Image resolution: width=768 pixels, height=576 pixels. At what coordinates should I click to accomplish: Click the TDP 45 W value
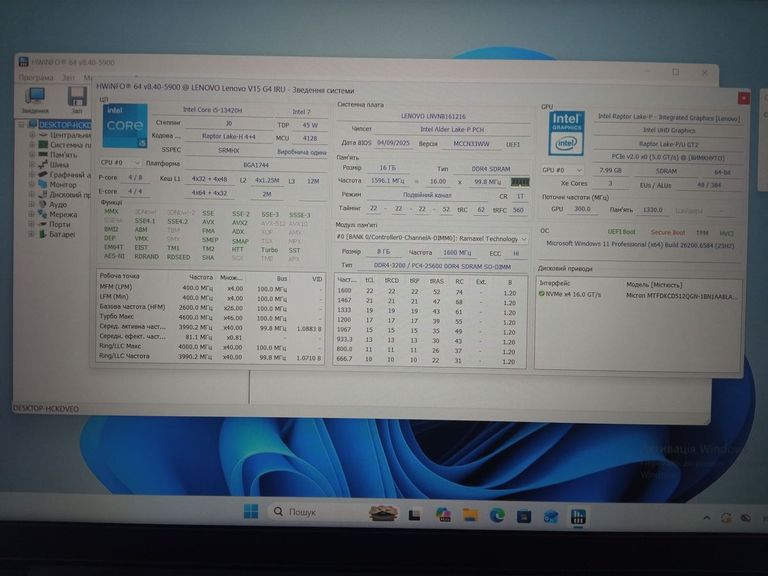pyautogui.click(x=310, y=125)
